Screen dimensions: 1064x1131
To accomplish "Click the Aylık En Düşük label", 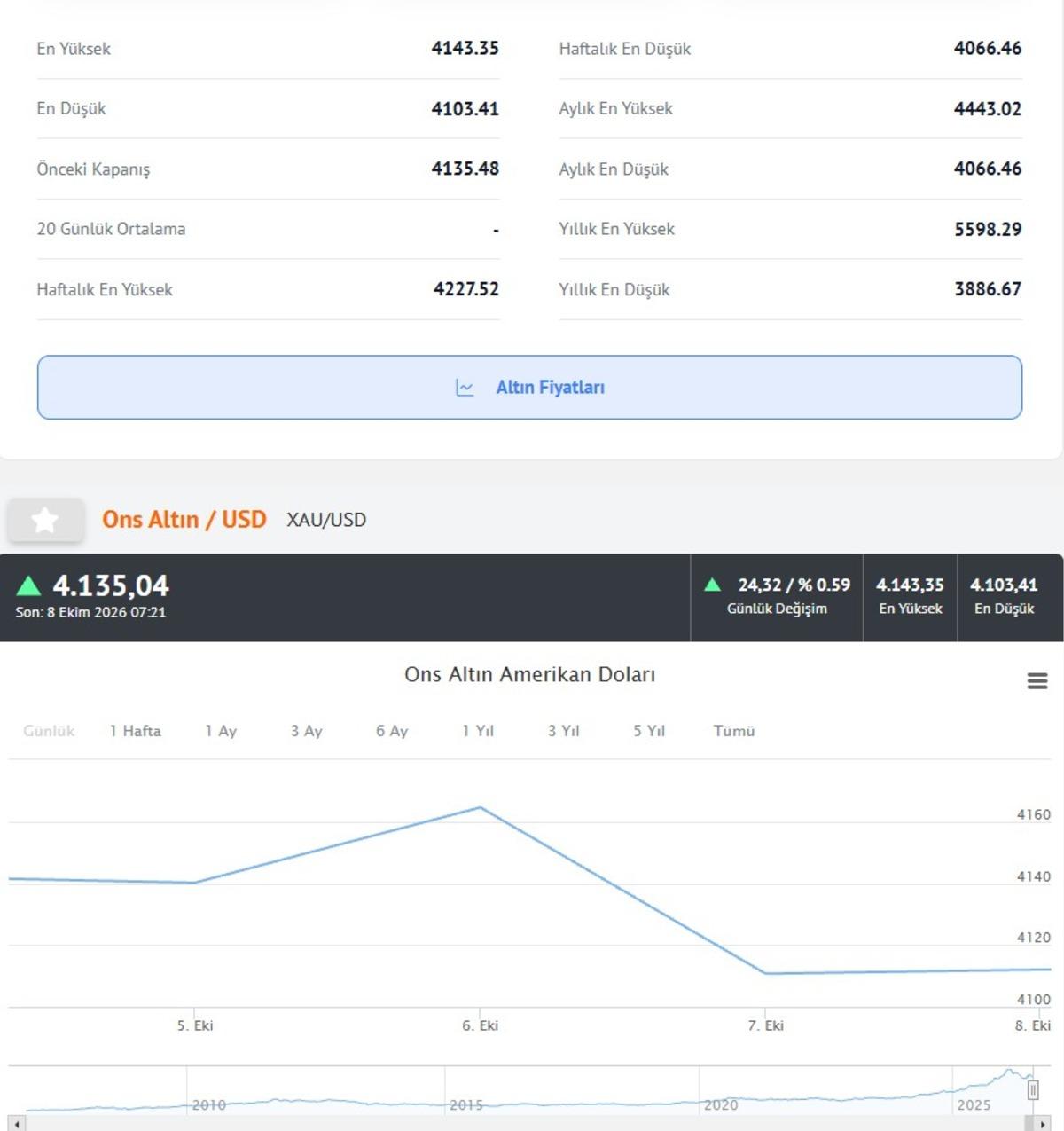I will 614,169.
